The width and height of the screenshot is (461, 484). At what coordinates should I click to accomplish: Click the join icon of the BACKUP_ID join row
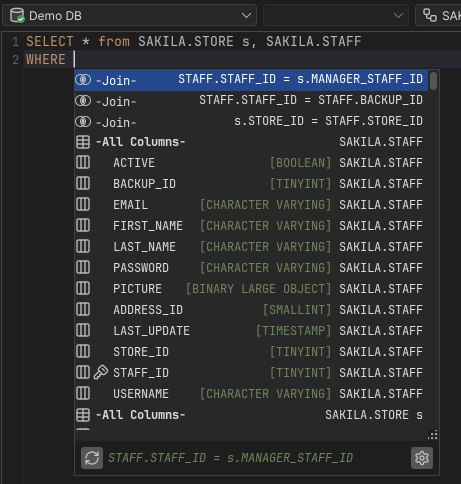(x=83, y=101)
